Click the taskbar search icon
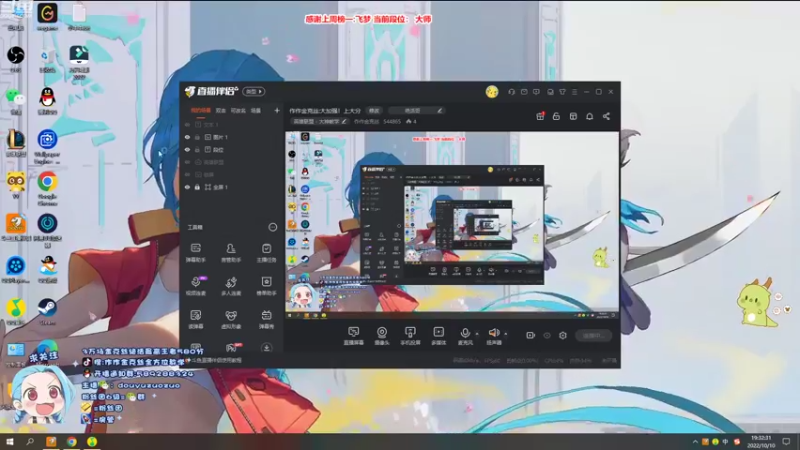This screenshot has width=800, height=450. pos(30,442)
